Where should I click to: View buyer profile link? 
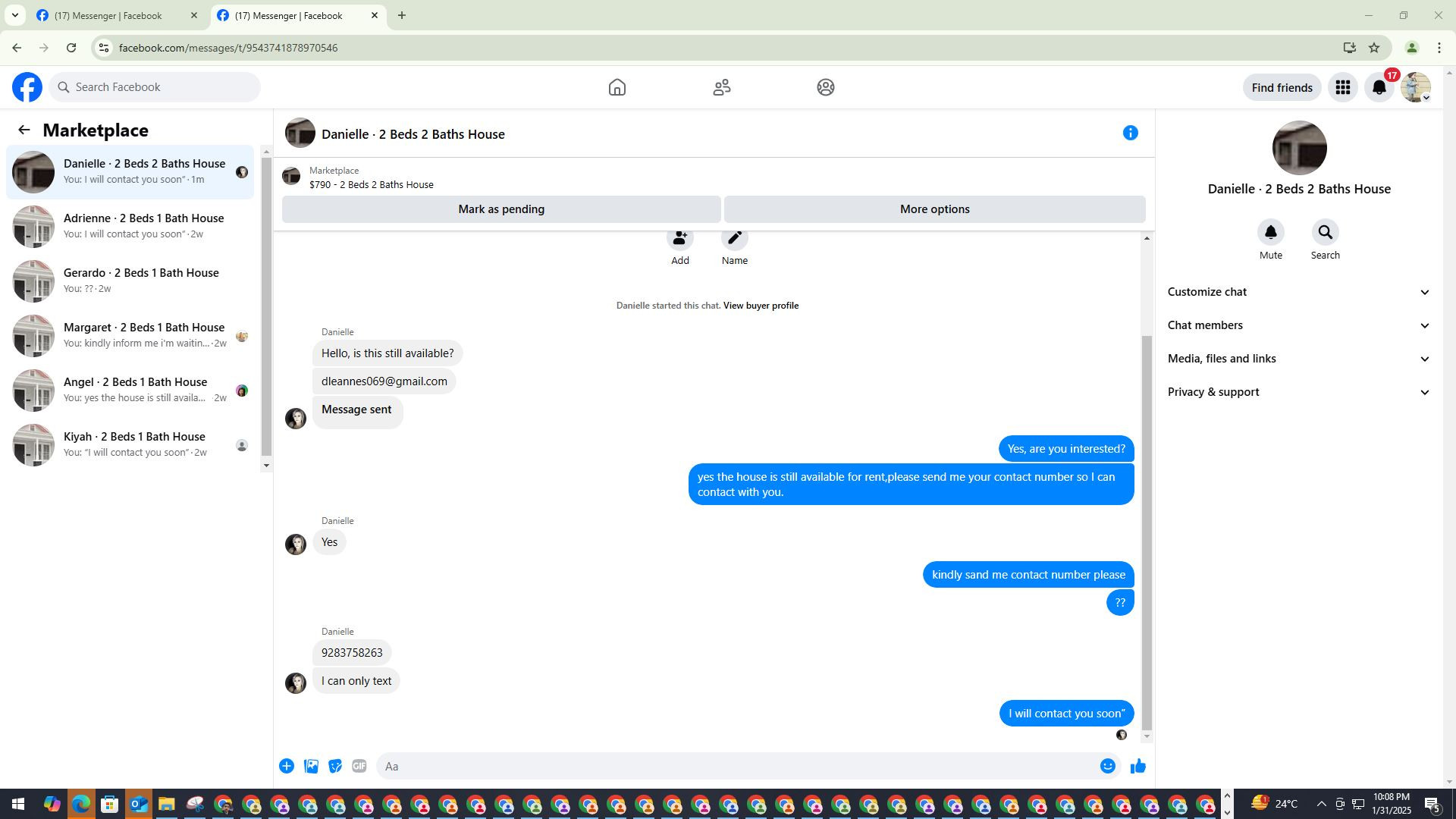(x=761, y=306)
